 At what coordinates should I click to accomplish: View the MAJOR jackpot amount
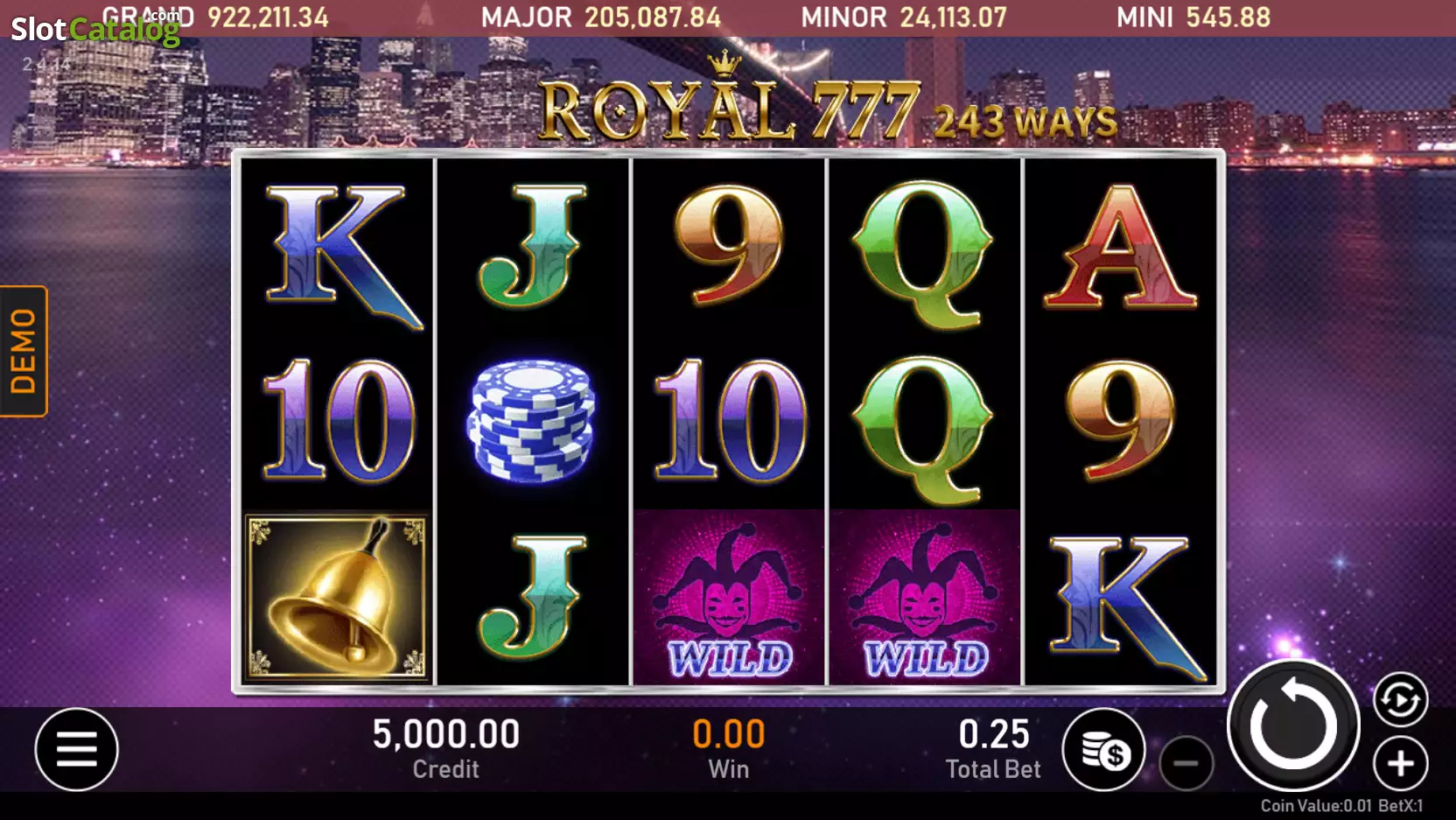[653, 17]
